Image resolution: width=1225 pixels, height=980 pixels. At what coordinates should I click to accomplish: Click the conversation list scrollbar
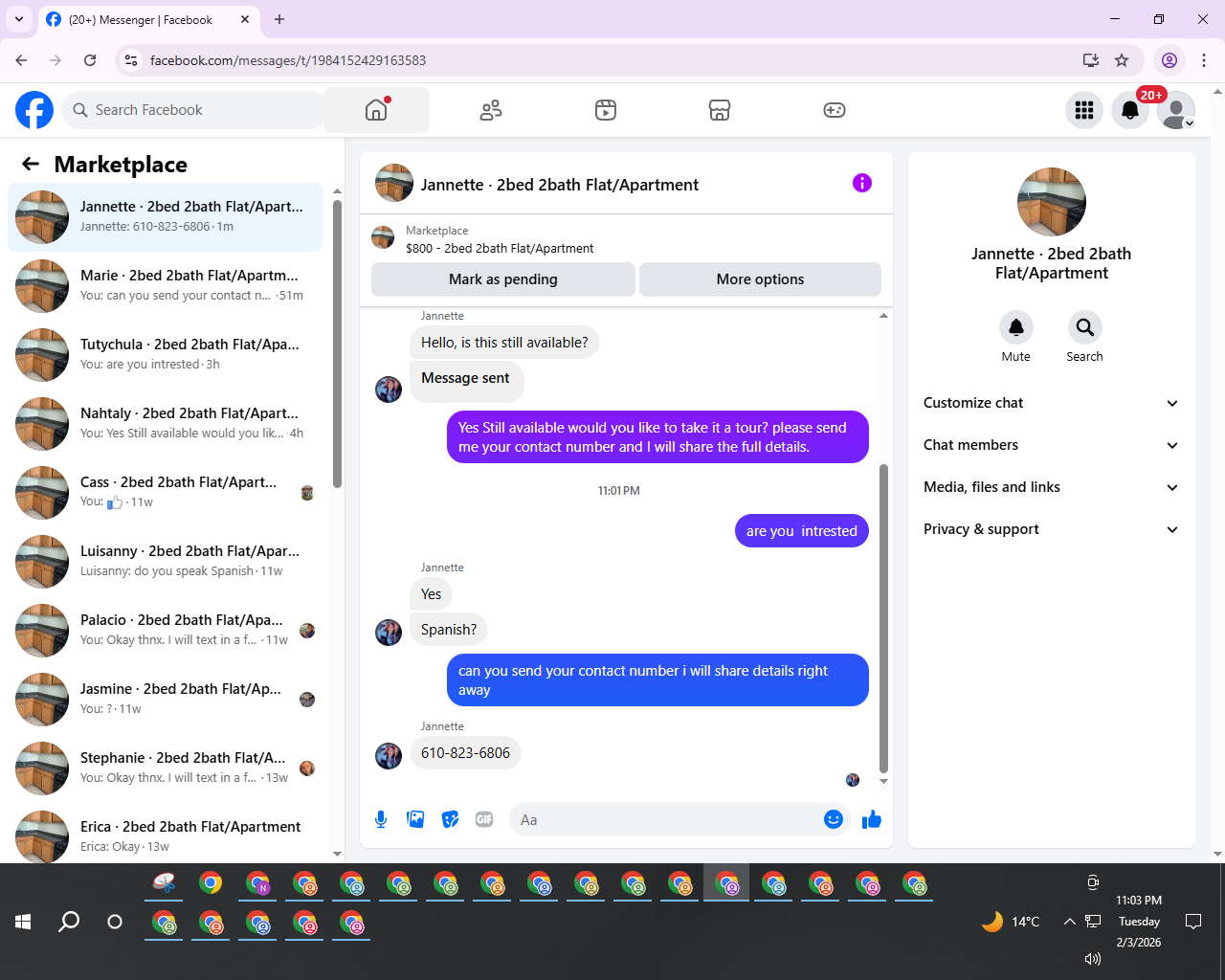(337, 343)
